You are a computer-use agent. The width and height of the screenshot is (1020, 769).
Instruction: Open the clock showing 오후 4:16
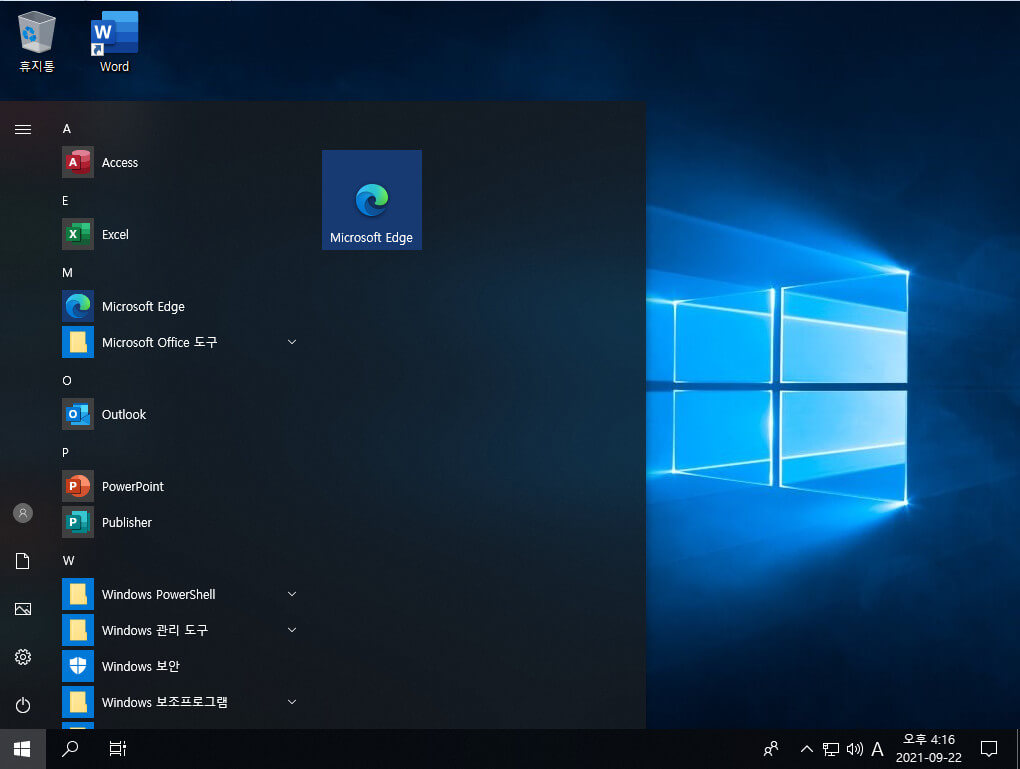[929, 749]
